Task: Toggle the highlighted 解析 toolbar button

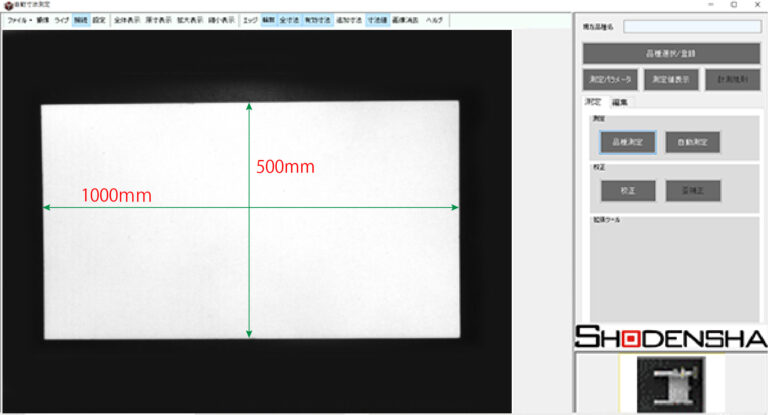Action: [81, 20]
